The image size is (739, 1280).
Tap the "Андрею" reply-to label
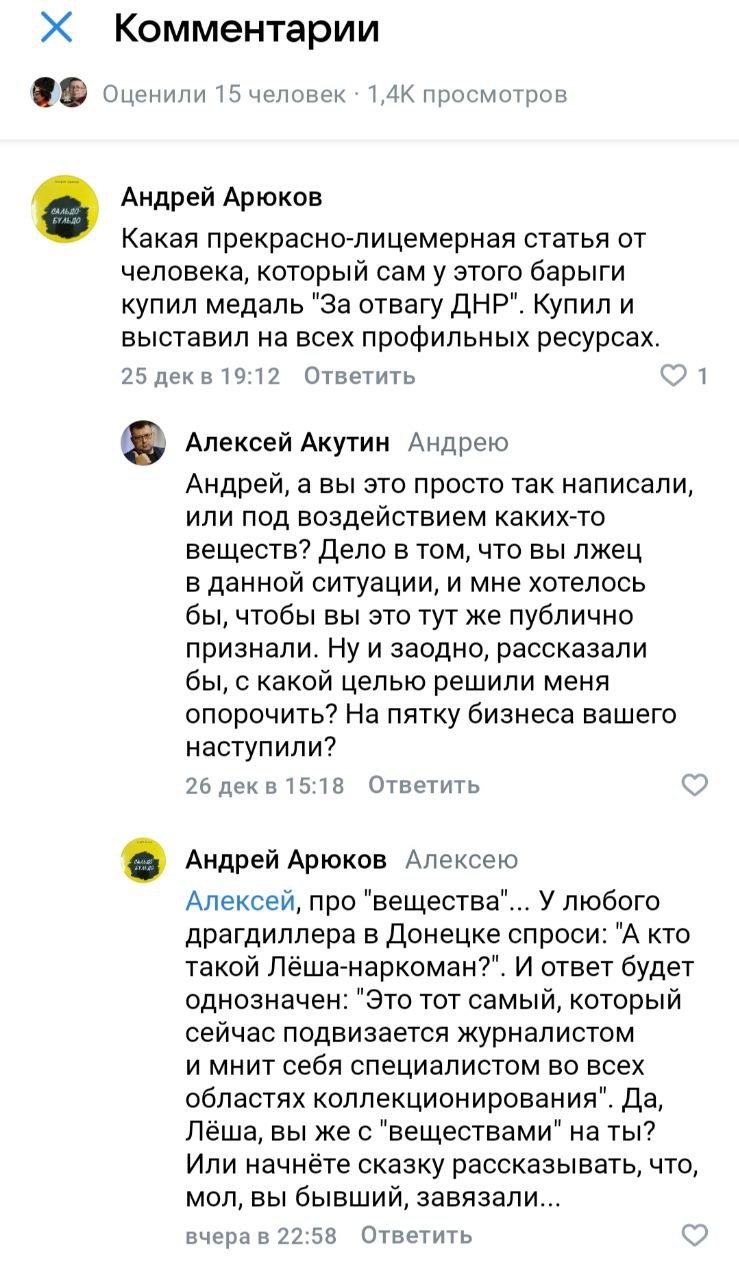(459, 442)
